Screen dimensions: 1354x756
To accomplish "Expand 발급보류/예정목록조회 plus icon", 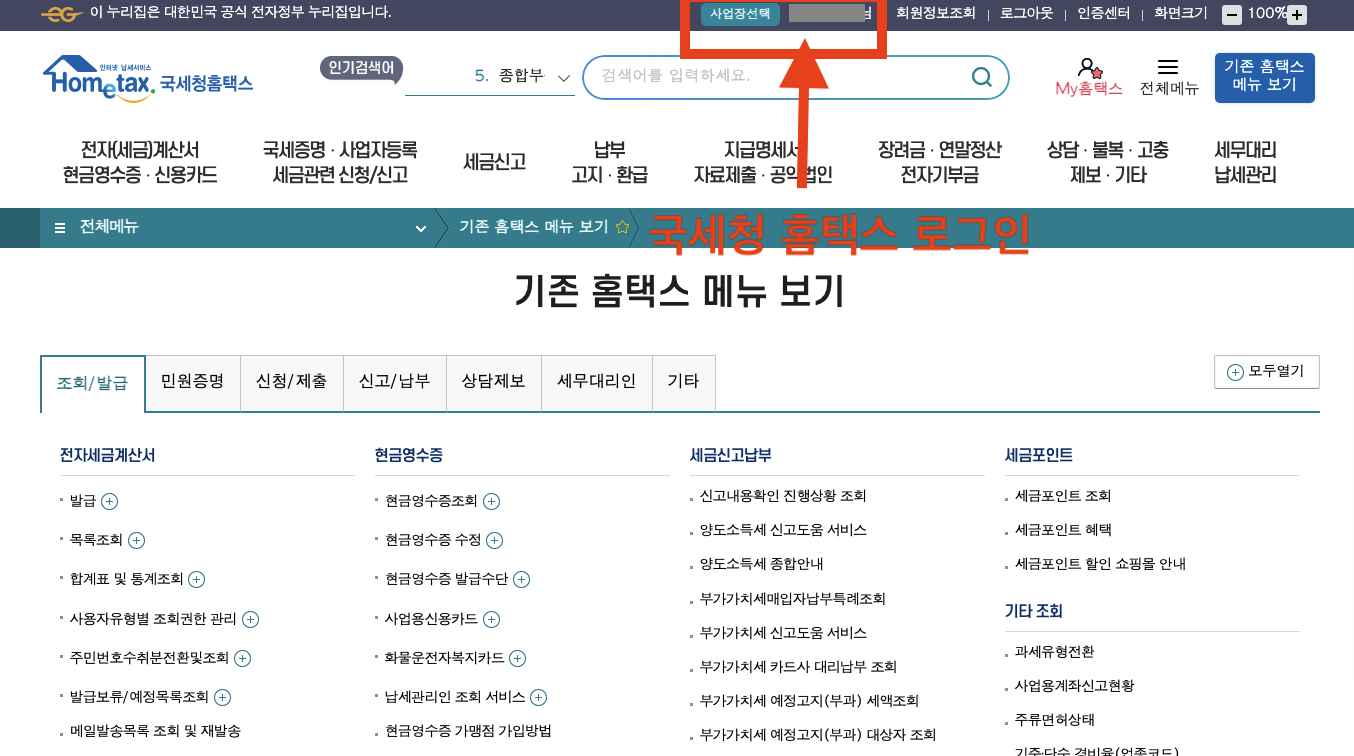I will click(222, 697).
